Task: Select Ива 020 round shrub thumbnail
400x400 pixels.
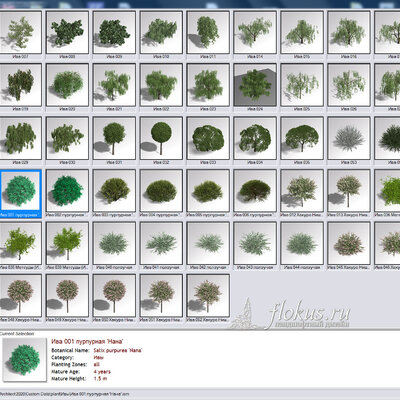Action: (67, 85)
